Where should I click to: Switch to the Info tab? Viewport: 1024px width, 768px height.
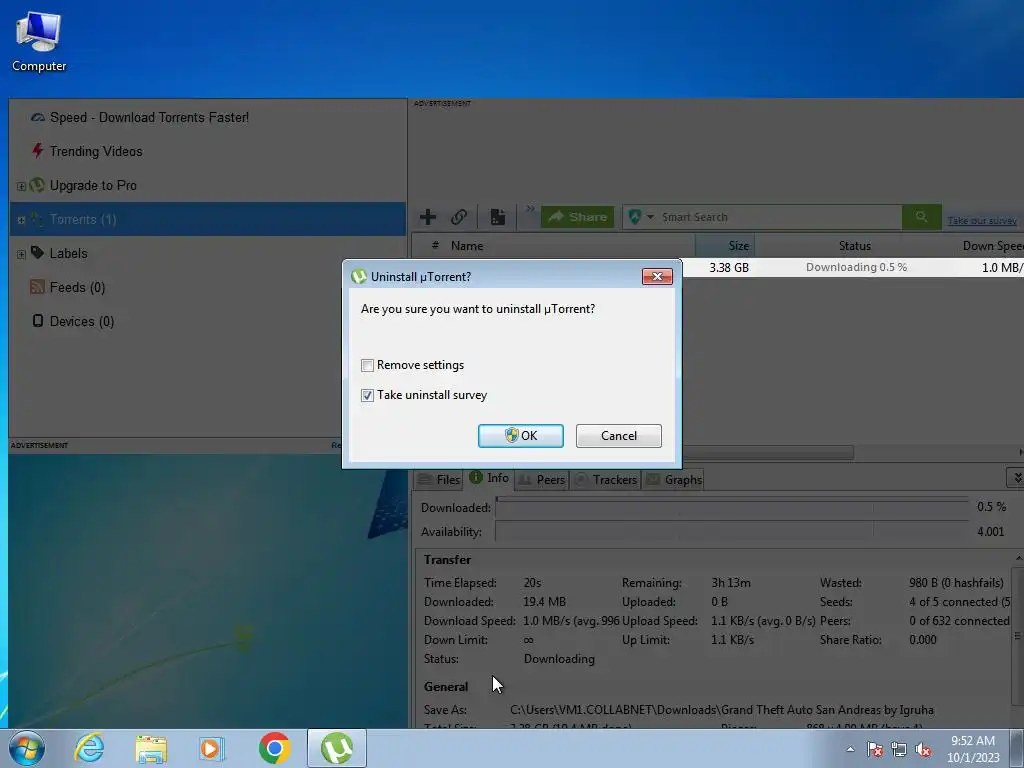point(488,478)
